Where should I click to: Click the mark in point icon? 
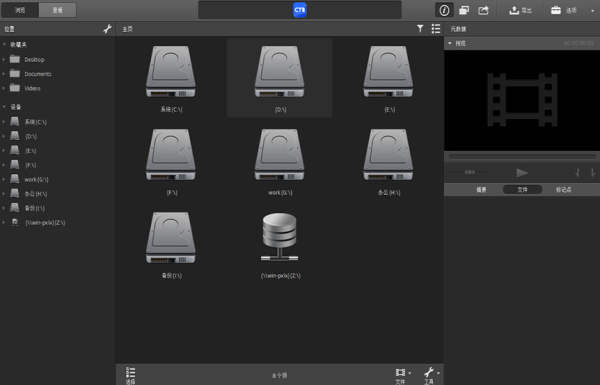pyautogui.click(x=577, y=173)
